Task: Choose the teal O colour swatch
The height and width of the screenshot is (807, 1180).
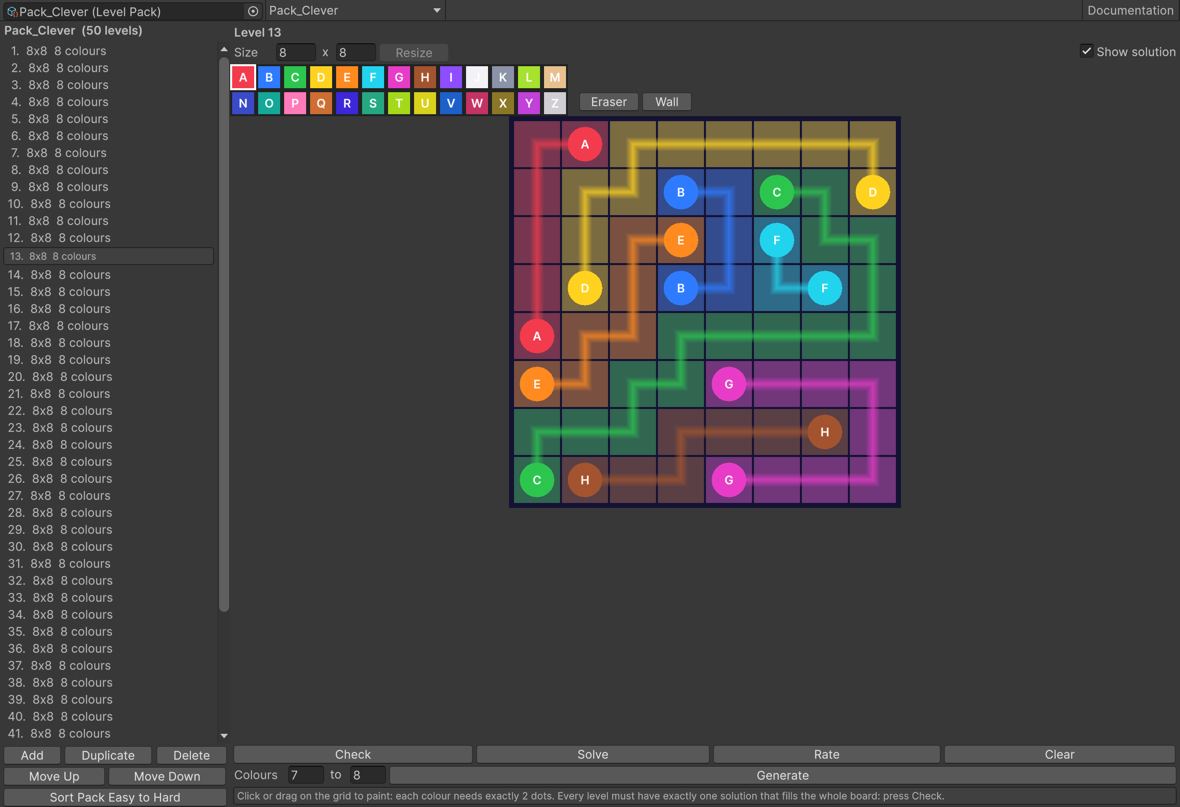Action: pos(269,103)
